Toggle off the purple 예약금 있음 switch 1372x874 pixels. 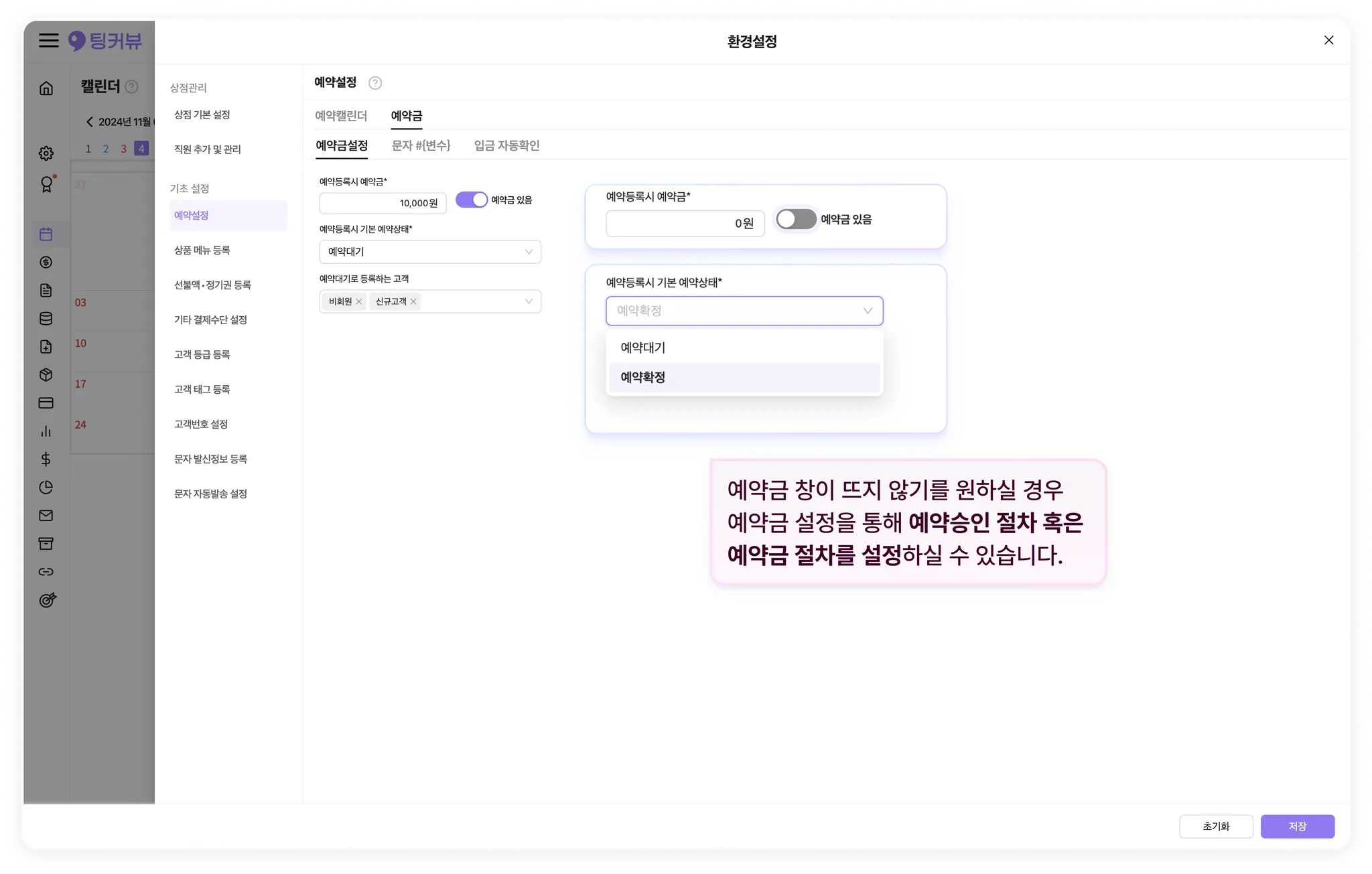pos(472,200)
